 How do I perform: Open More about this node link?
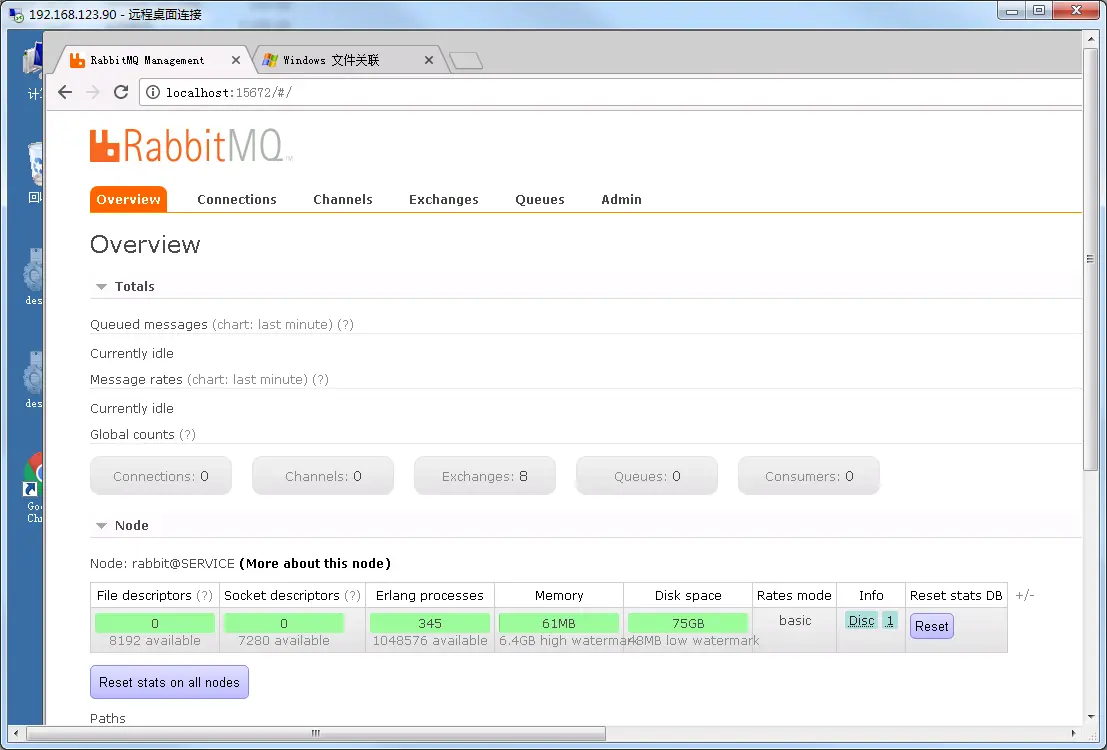(315, 564)
